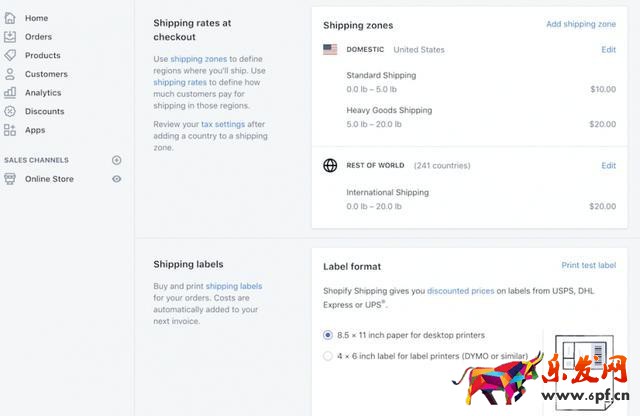640x416 pixels.
Task: Click the Apps grid icon
Action: point(10,130)
